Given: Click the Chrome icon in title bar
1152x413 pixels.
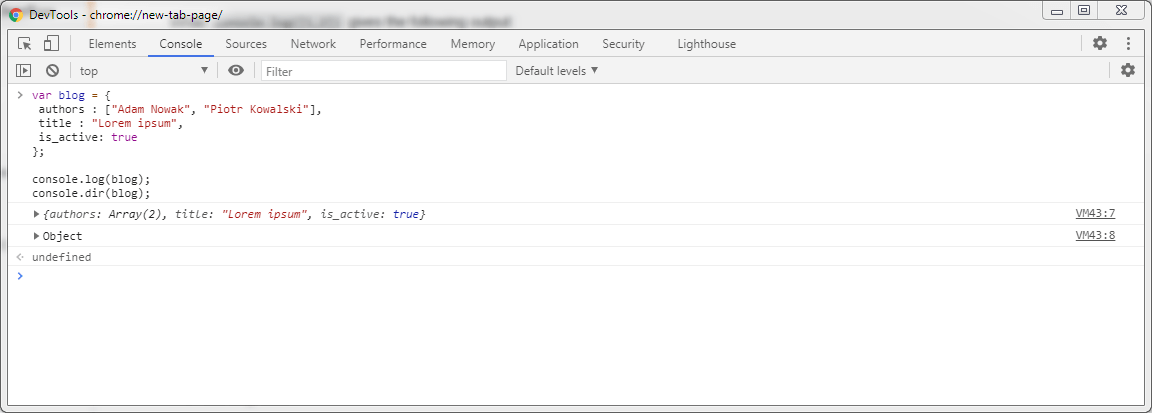Looking at the screenshot, I should pyautogui.click(x=16, y=14).
